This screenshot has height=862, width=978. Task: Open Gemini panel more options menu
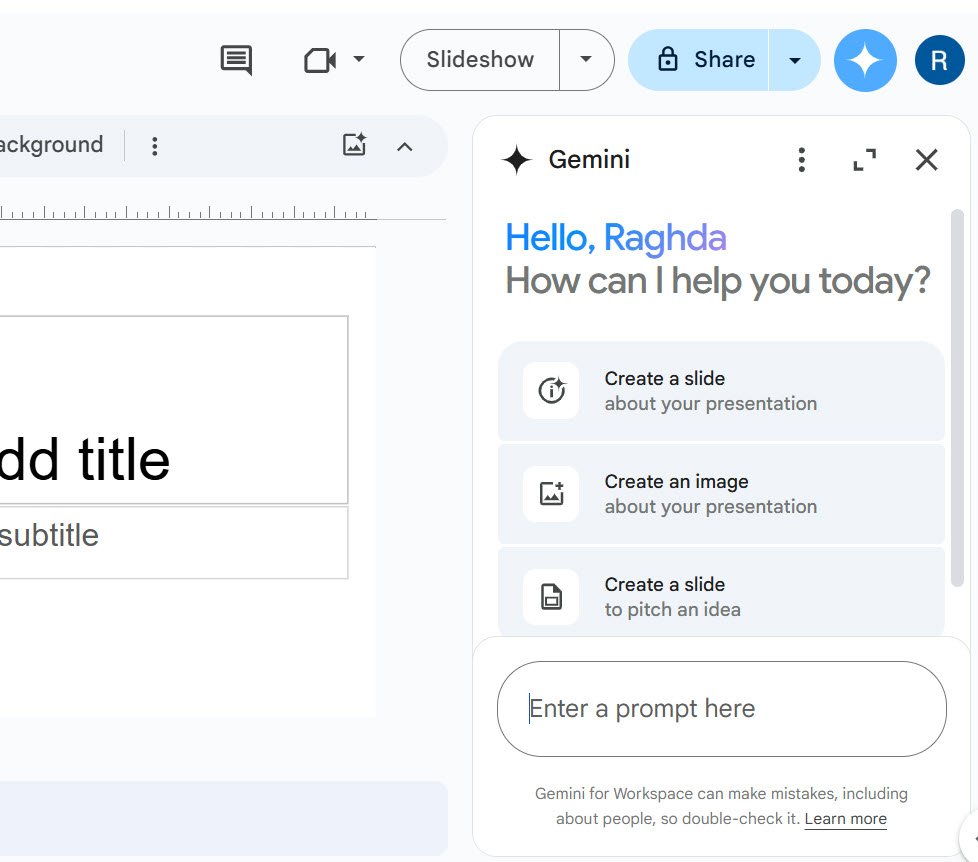[x=801, y=160]
